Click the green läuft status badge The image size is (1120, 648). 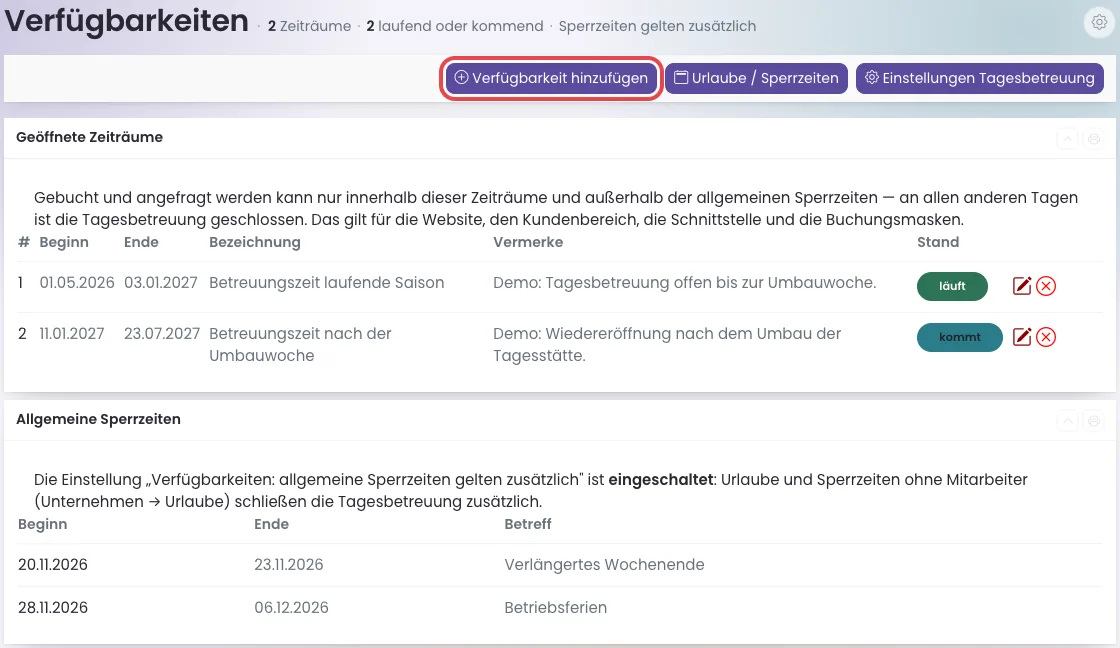click(x=952, y=286)
